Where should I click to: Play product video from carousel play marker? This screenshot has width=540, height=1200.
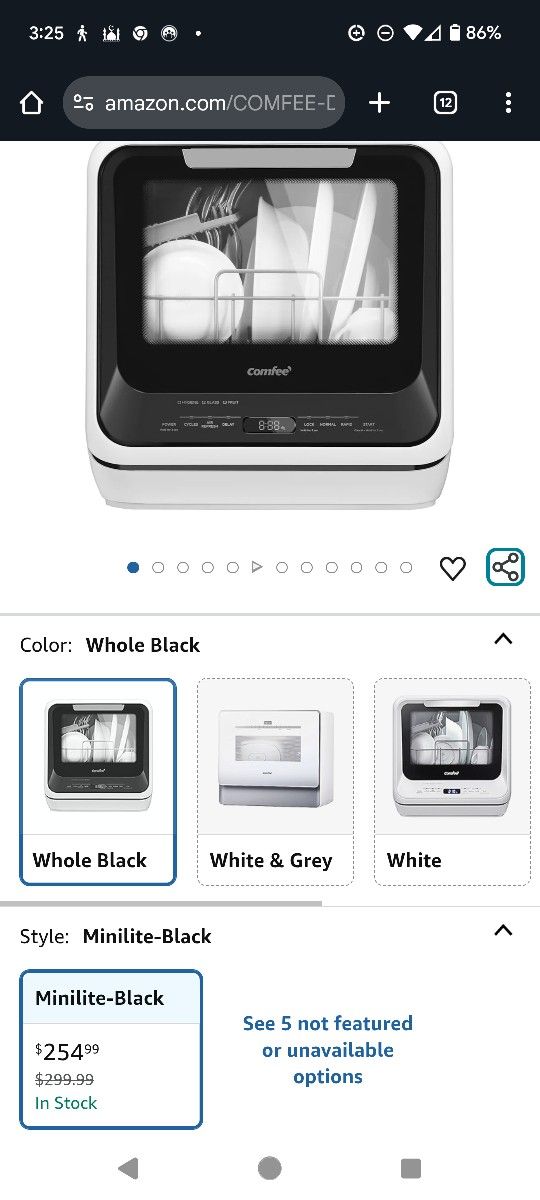coord(257,567)
